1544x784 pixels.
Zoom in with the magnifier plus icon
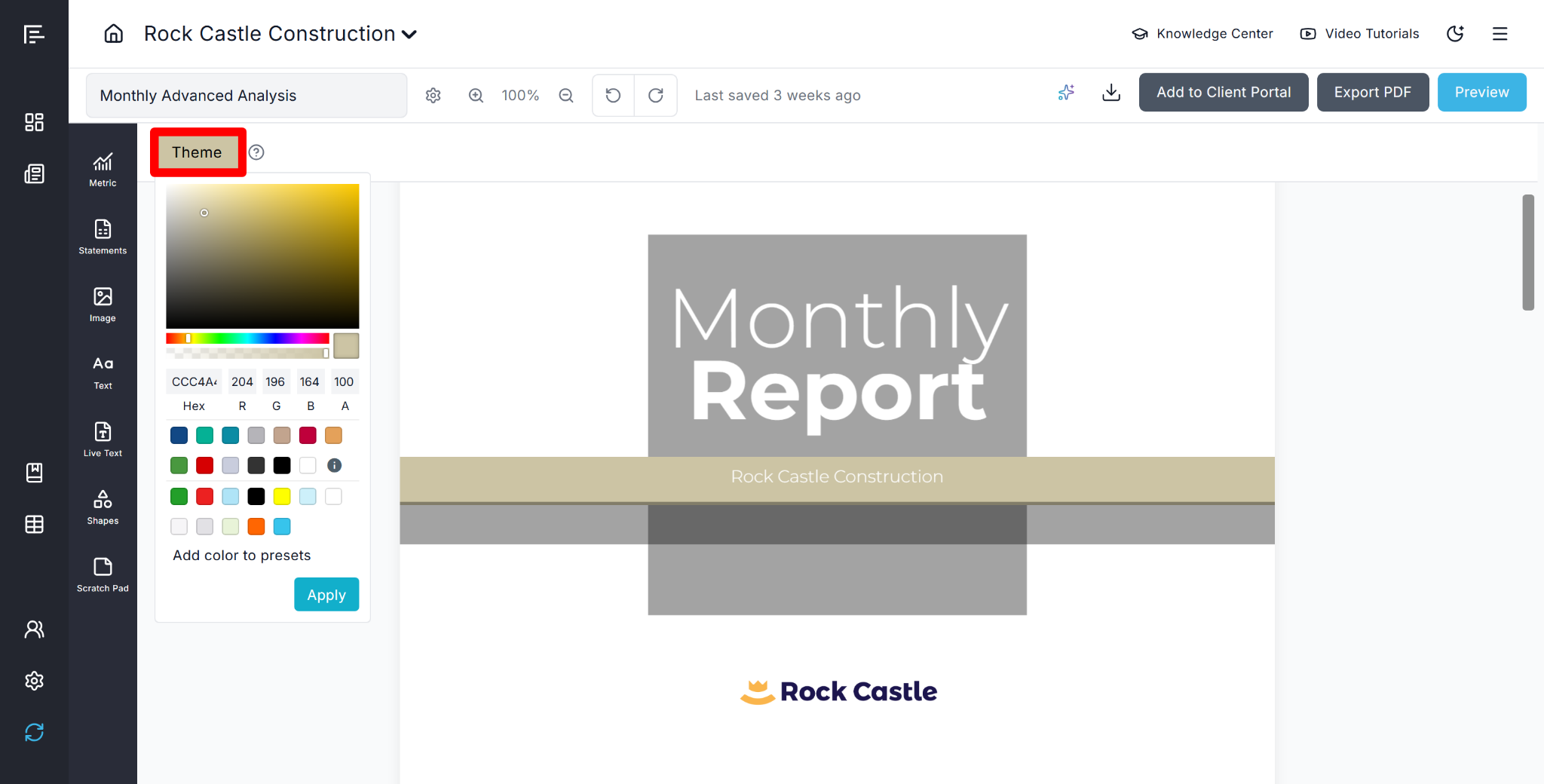click(476, 96)
